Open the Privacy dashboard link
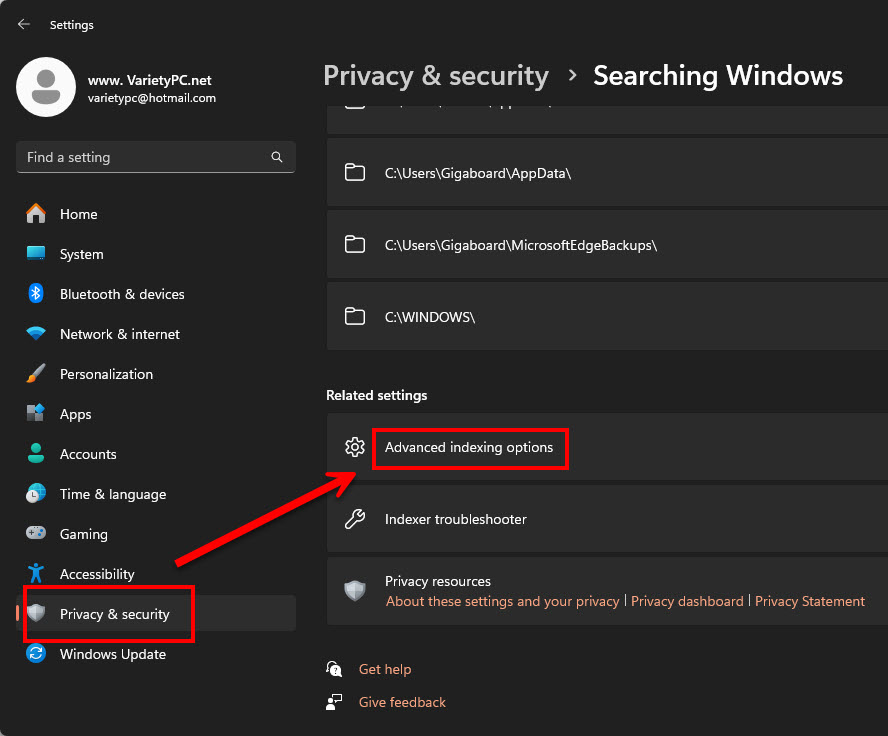The width and height of the screenshot is (888, 736). pyautogui.click(x=687, y=601)
